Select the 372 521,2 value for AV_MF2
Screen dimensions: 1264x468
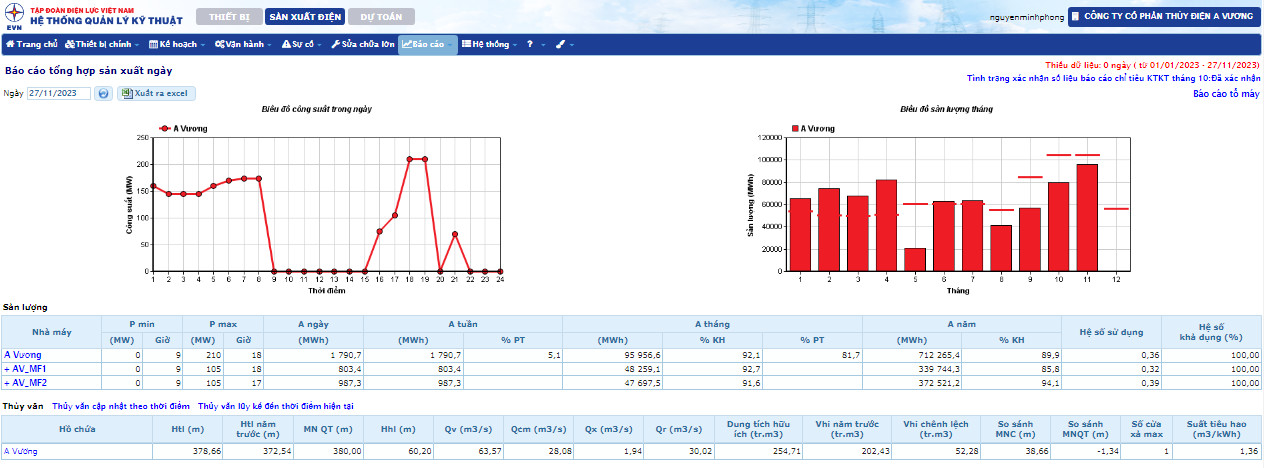coord(912,382)
